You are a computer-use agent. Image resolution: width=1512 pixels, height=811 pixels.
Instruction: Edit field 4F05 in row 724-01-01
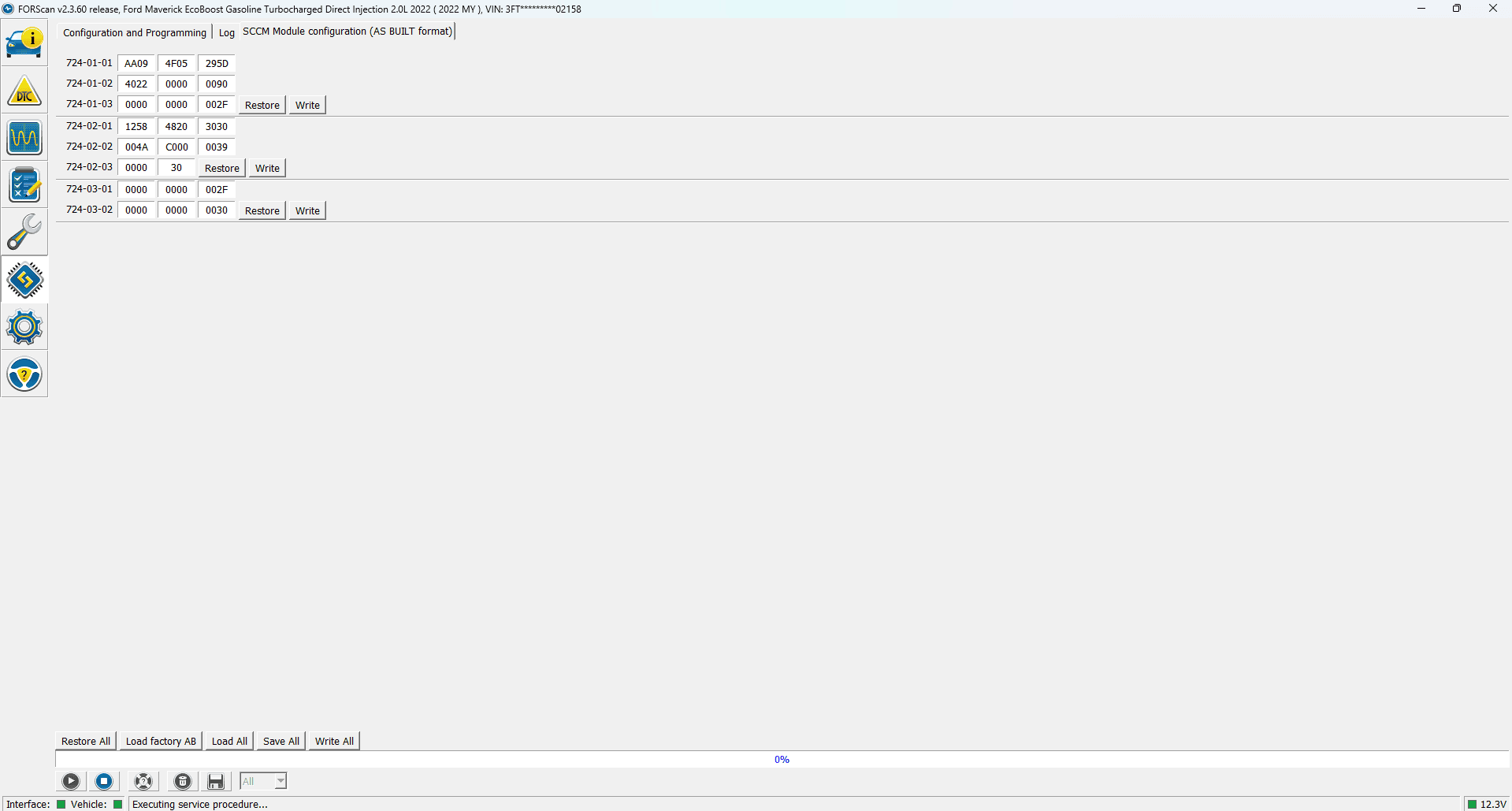[176, 63]
